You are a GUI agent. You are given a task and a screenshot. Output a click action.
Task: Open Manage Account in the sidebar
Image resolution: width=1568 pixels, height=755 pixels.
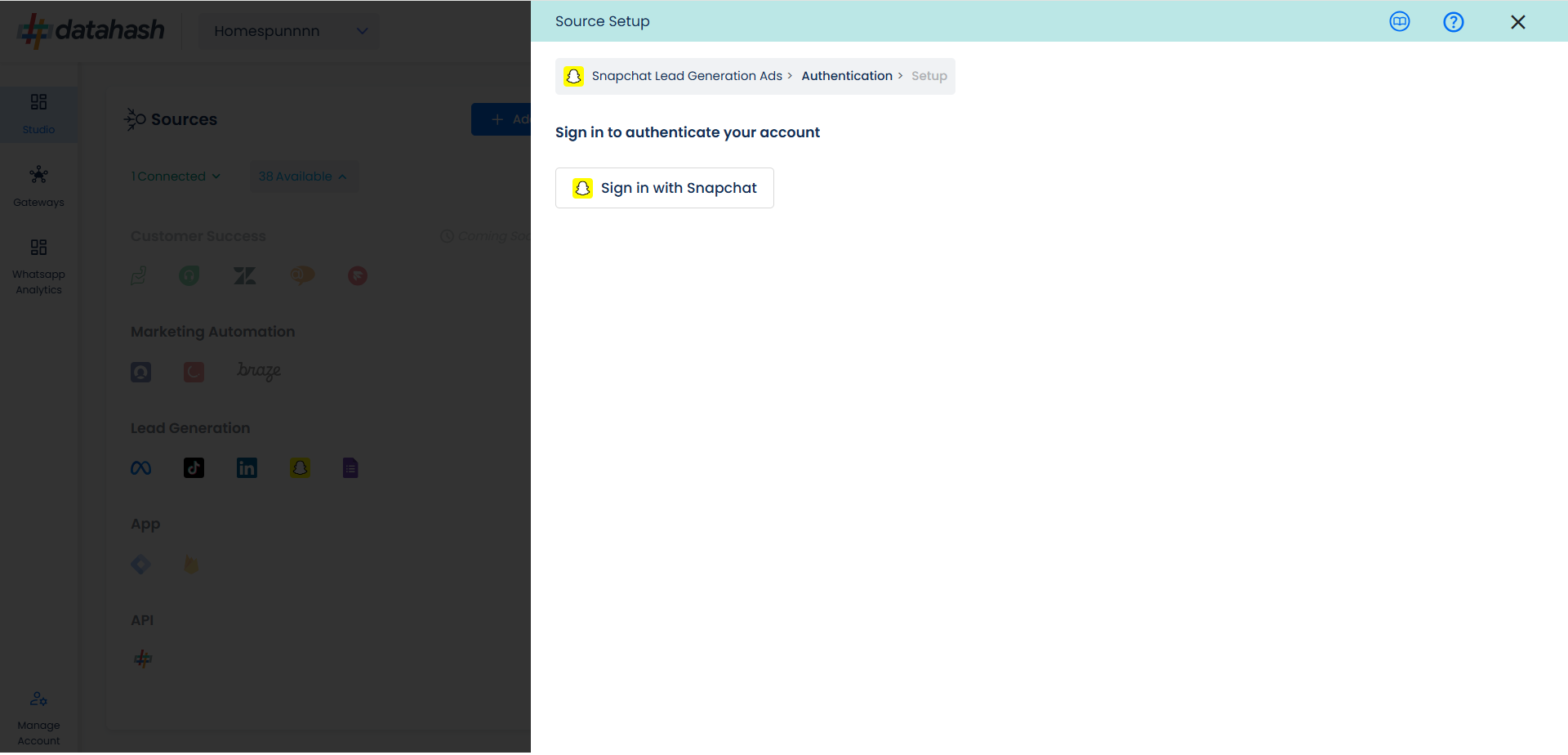click(38, 717)
